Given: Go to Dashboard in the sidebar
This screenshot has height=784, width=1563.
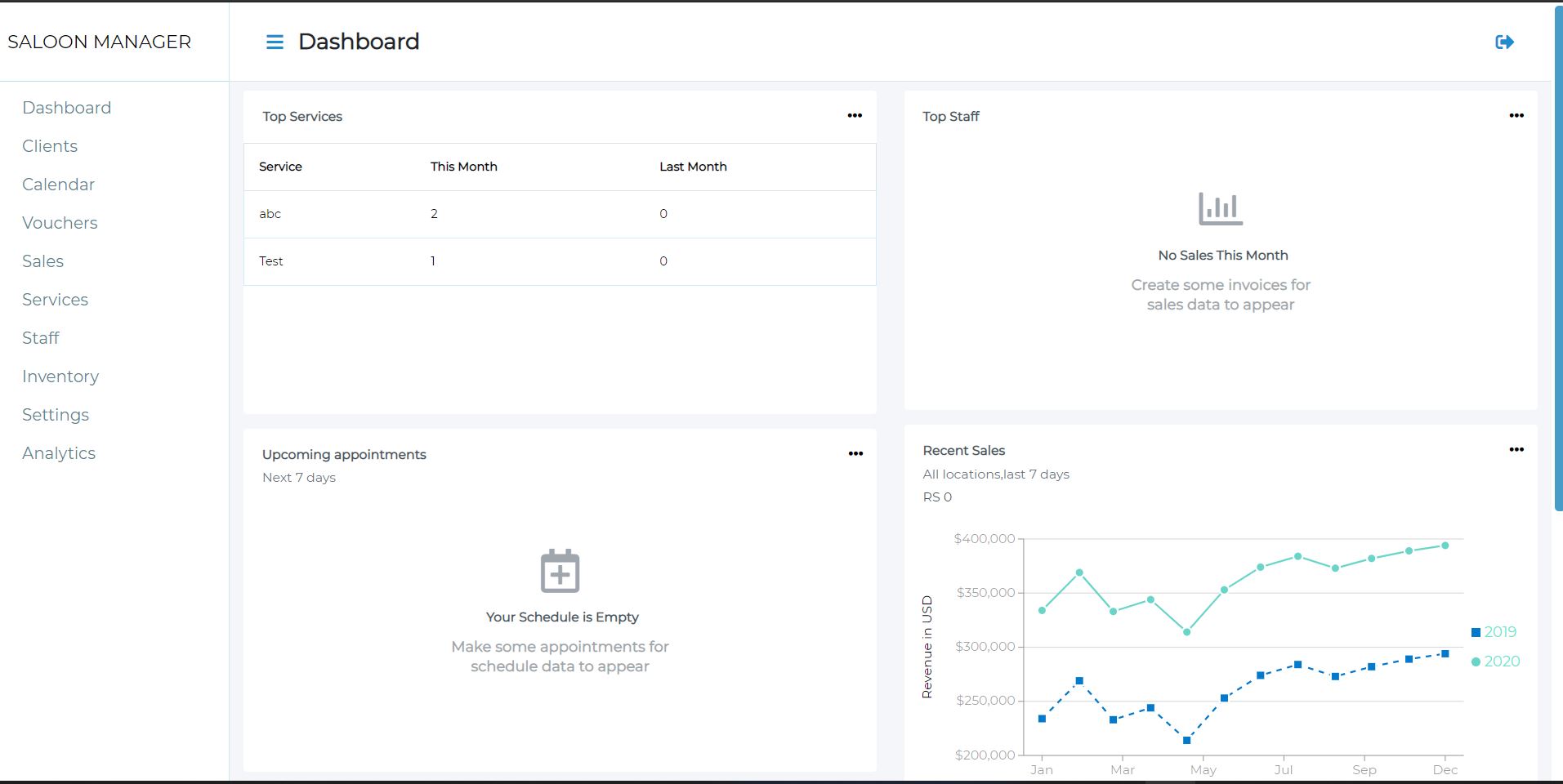Looking at the screenshot, I should coord(66,108).
